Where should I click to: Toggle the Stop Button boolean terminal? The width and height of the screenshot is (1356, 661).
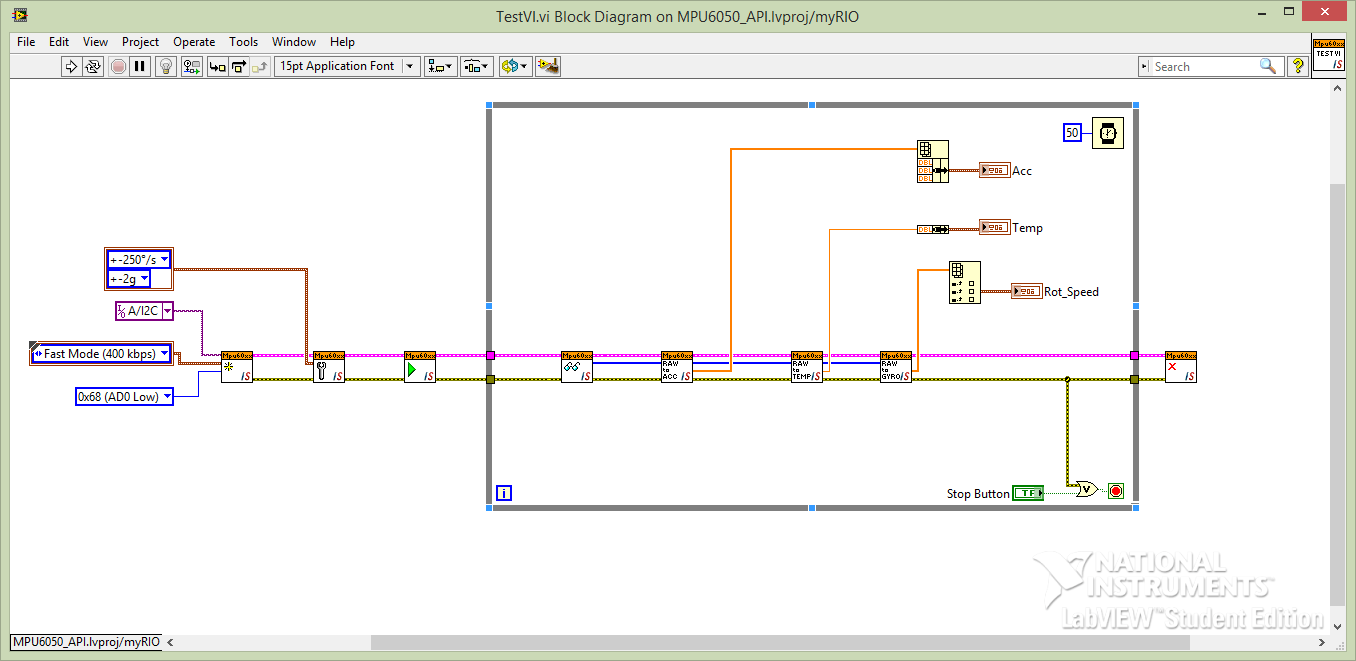(x=1028, y=493)
